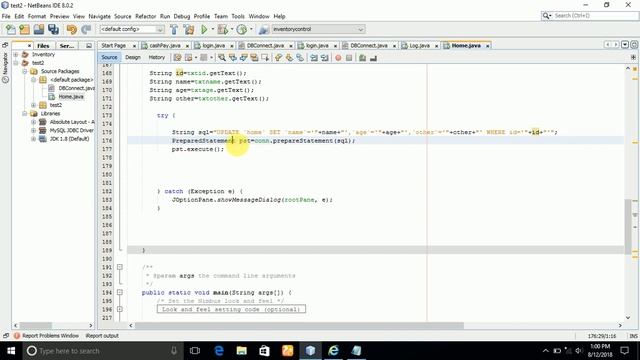Click the Projects panel horizontal scrollbar

tap(53, 326)
